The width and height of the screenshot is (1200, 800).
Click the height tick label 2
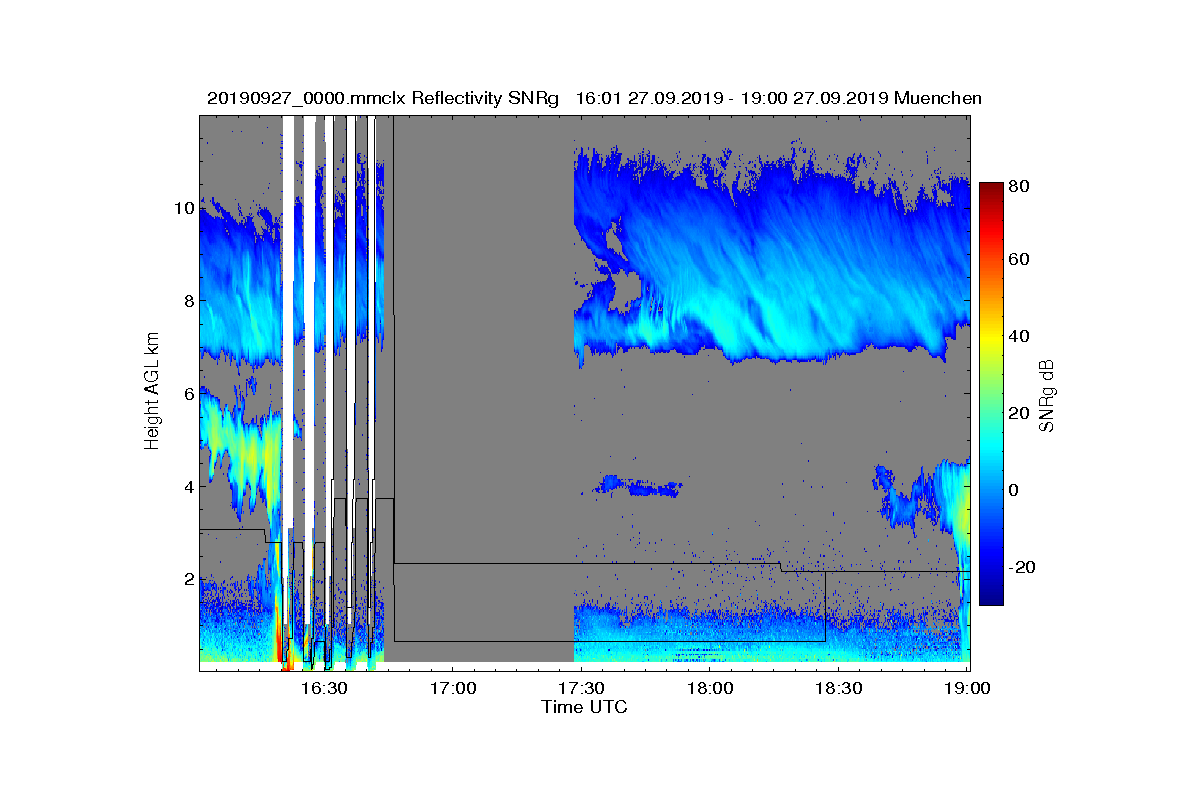click(x=188, y=579)
